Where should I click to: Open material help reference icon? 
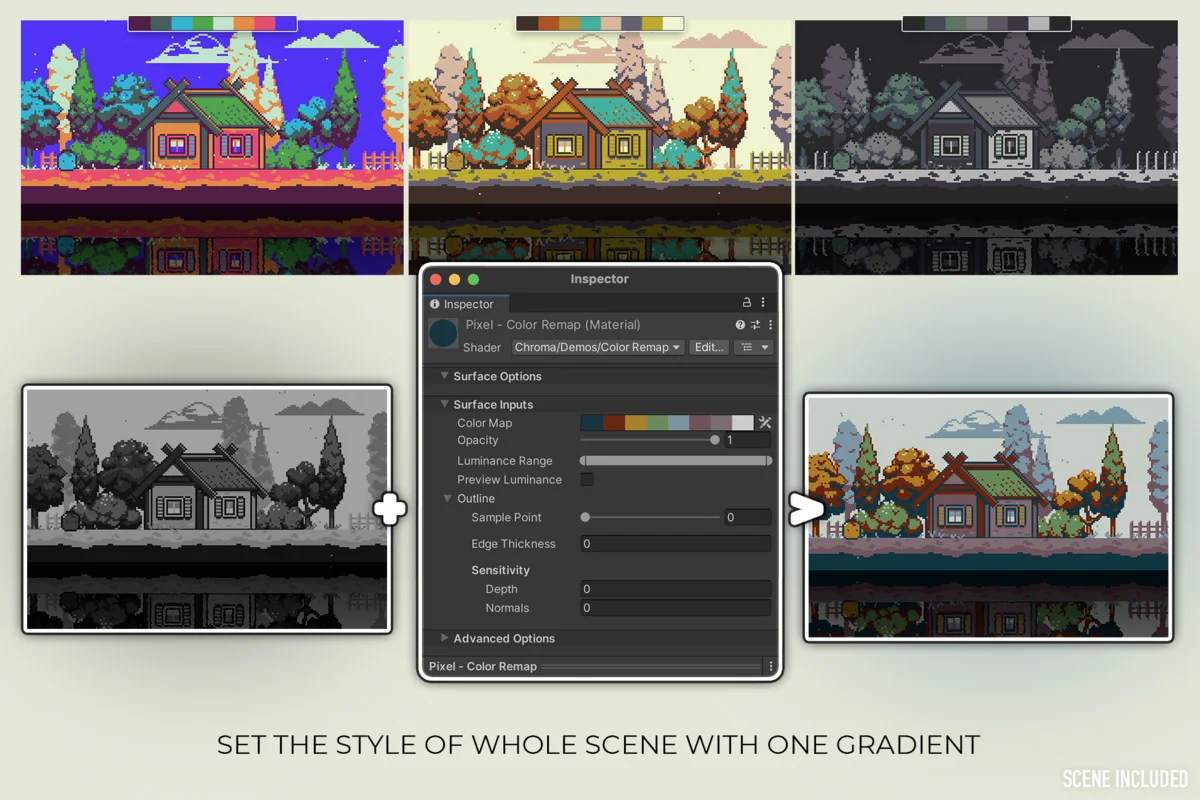(x=740, y=325)
